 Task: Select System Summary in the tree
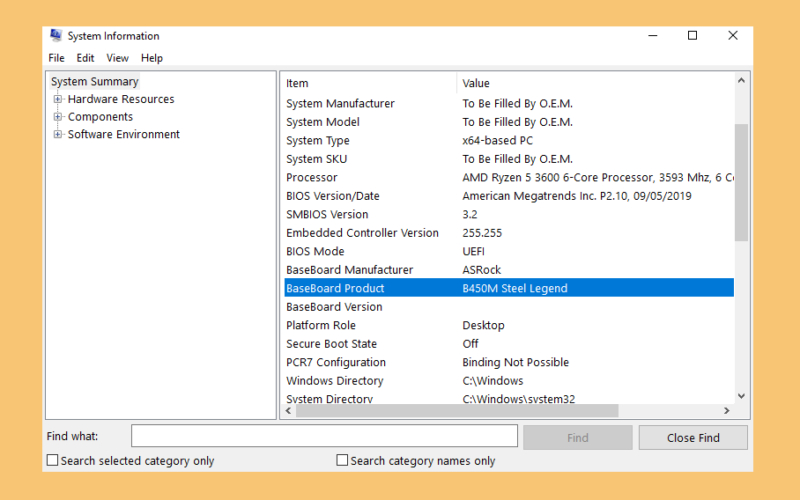(94, 82)
